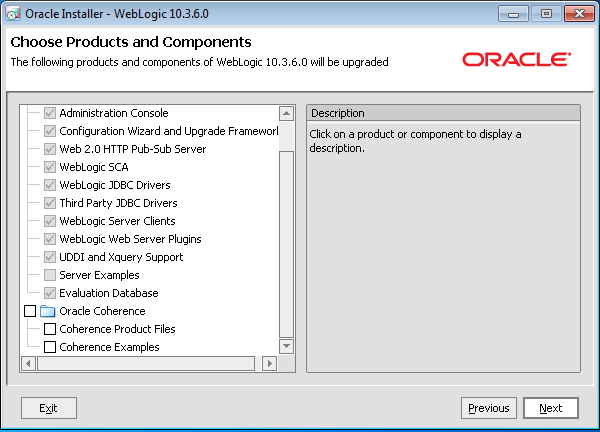Maximize the Oracle Installer window

[546, 14]
